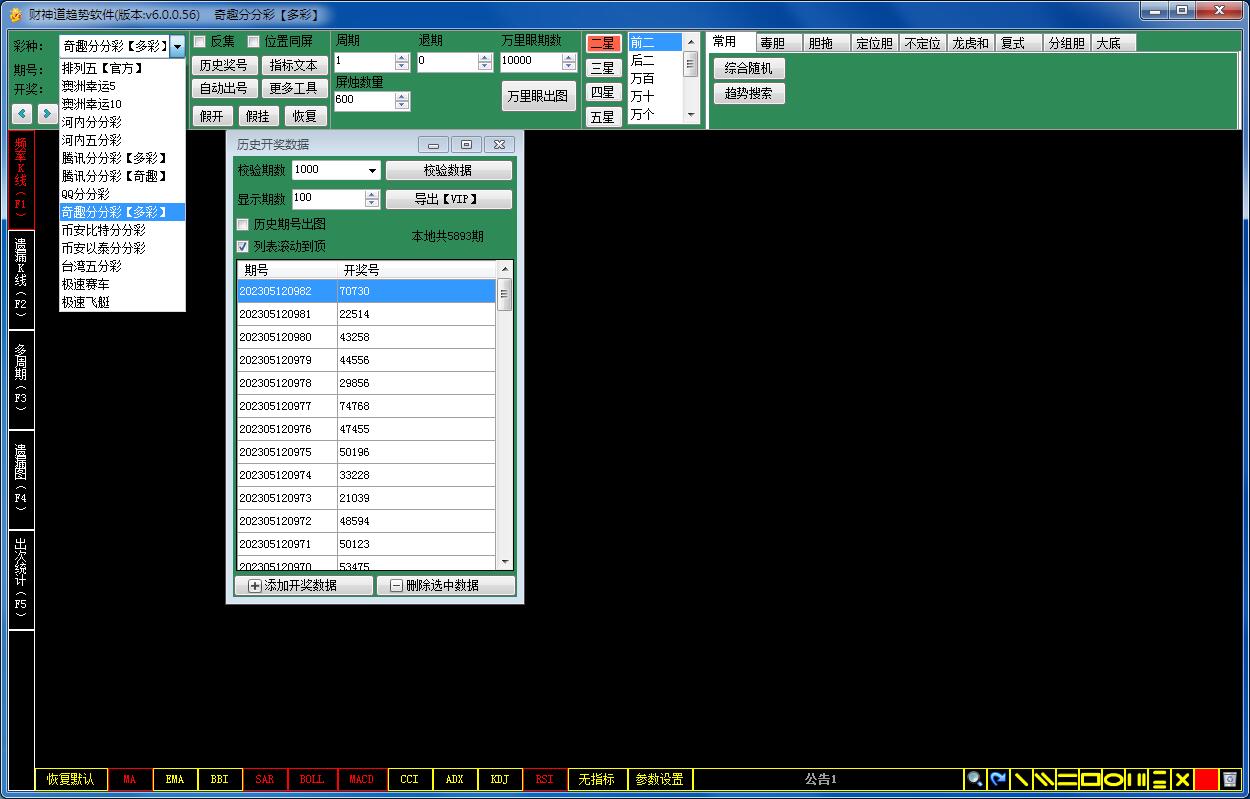Uncheck the 列表滚动到顶 checkbox
This screenshot has width=1250, height=799.
click(243, 246)
